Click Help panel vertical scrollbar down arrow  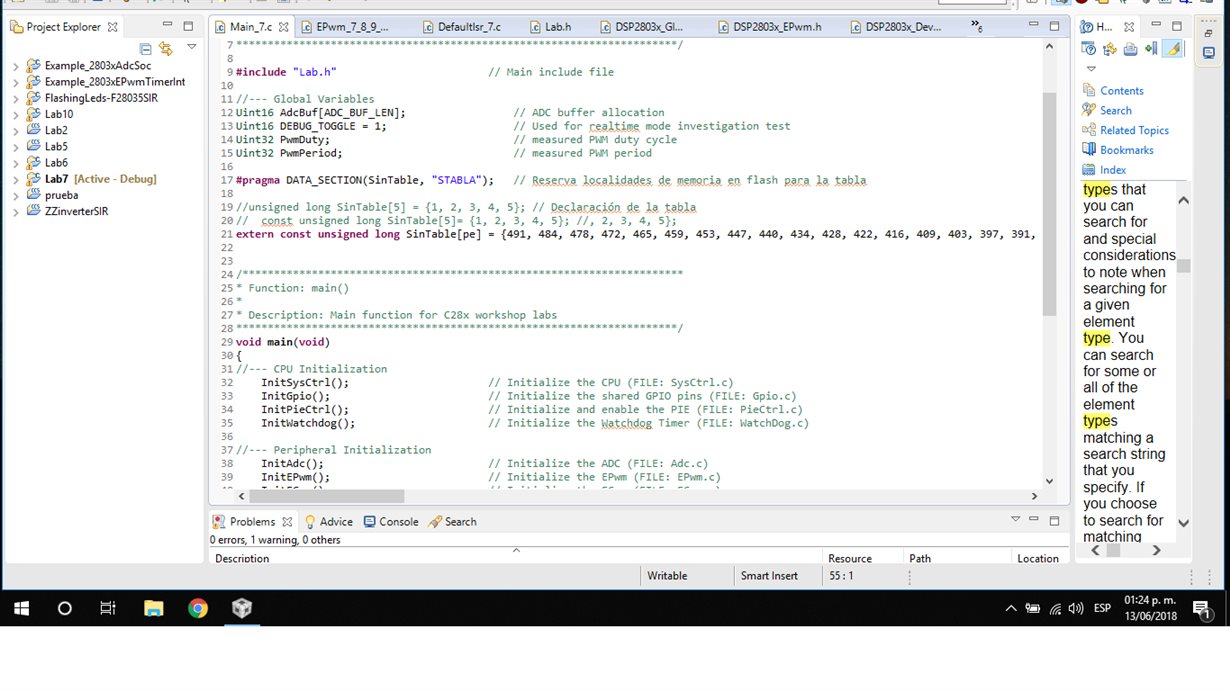(1184, 522)
